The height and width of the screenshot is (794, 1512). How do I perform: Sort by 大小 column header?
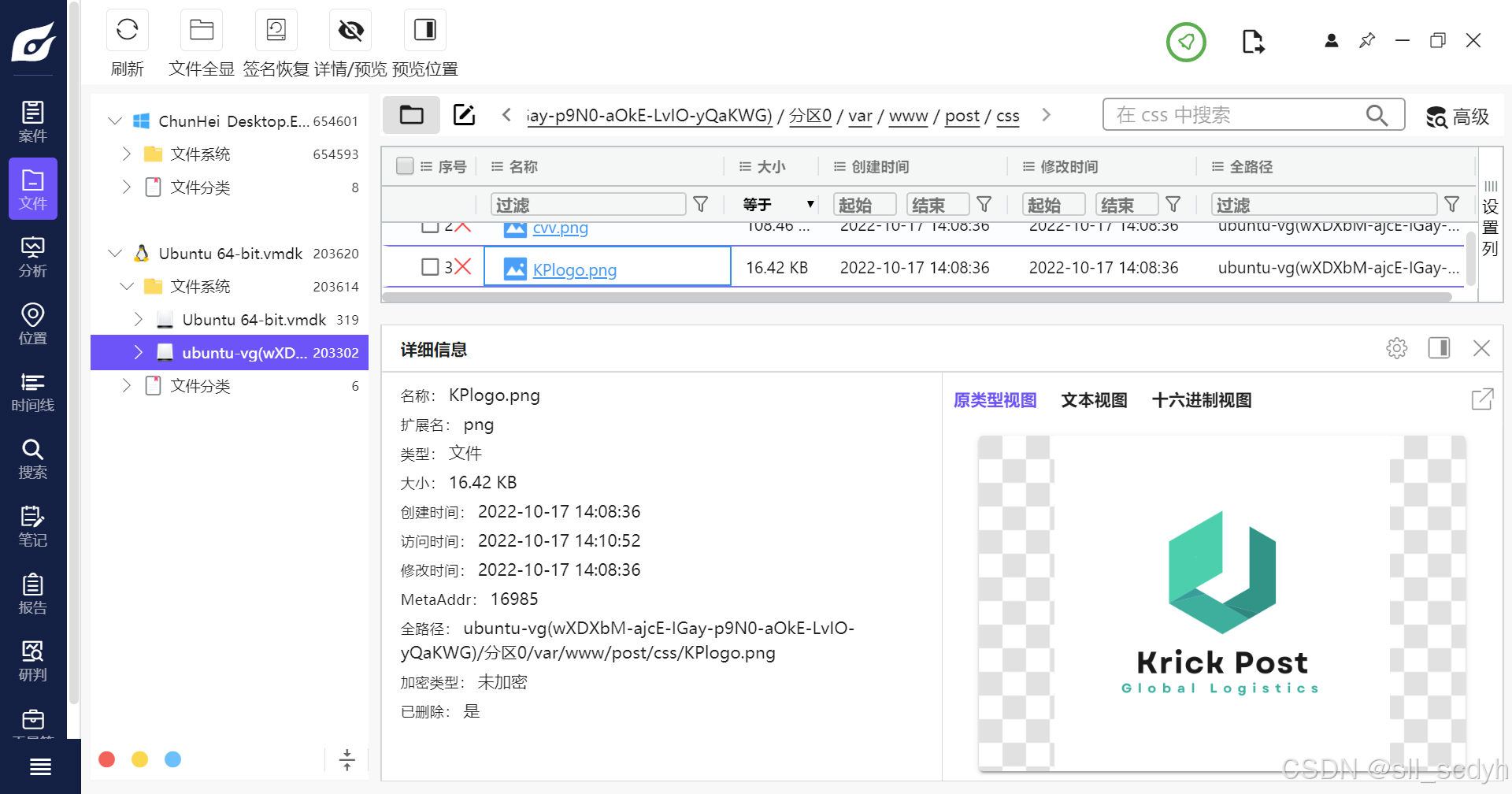[771, 166]
